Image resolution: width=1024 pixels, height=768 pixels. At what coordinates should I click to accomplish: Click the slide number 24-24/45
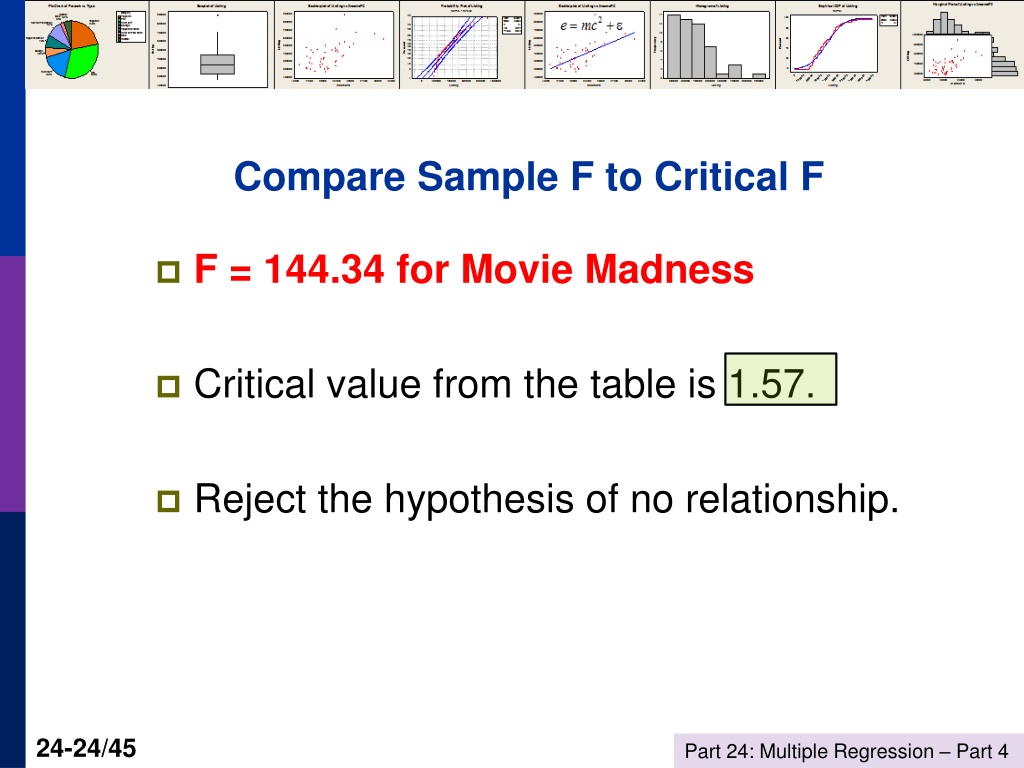coord(86,748)
